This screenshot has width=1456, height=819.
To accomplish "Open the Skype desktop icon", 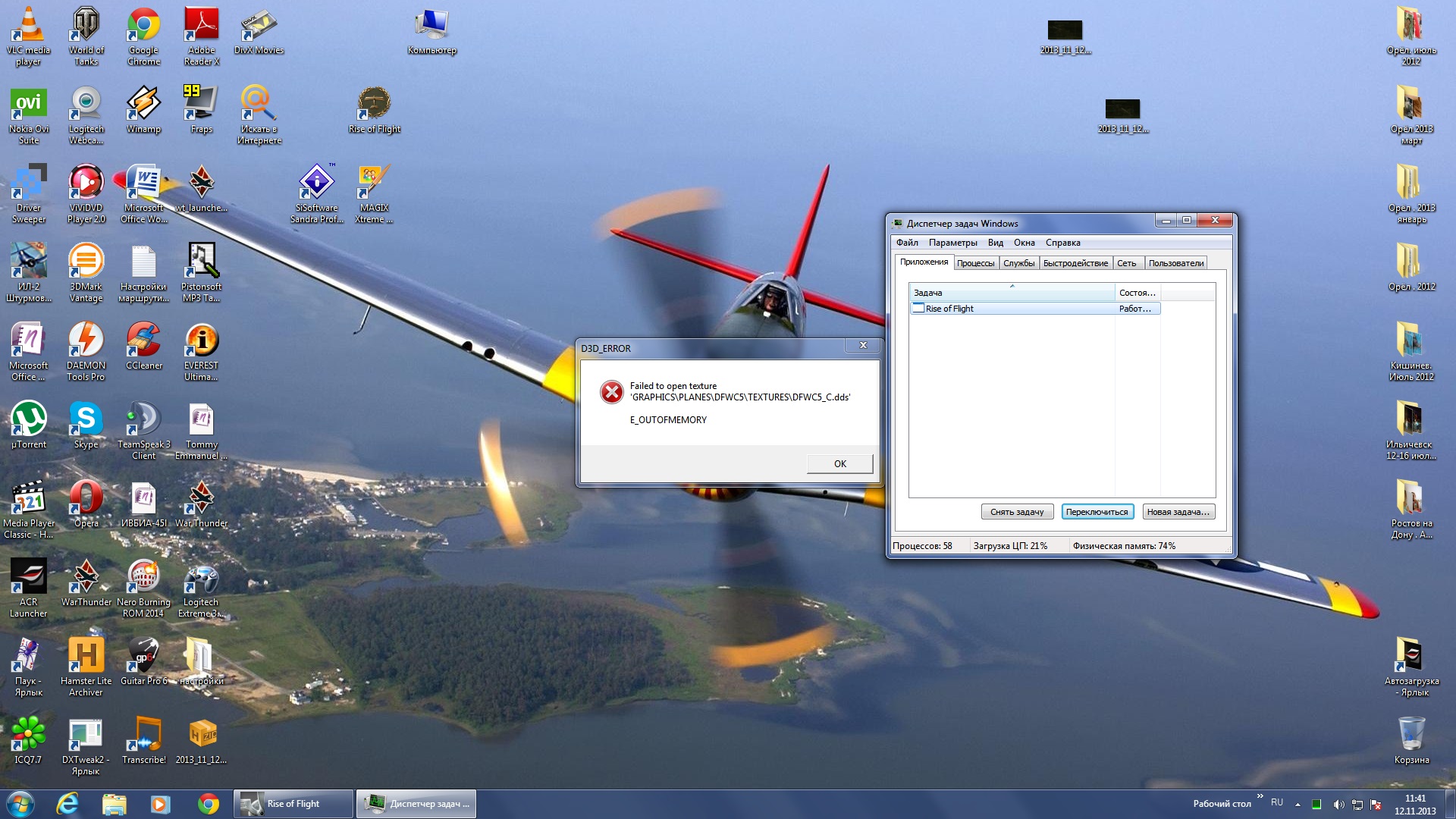I will tap(86, 419).
